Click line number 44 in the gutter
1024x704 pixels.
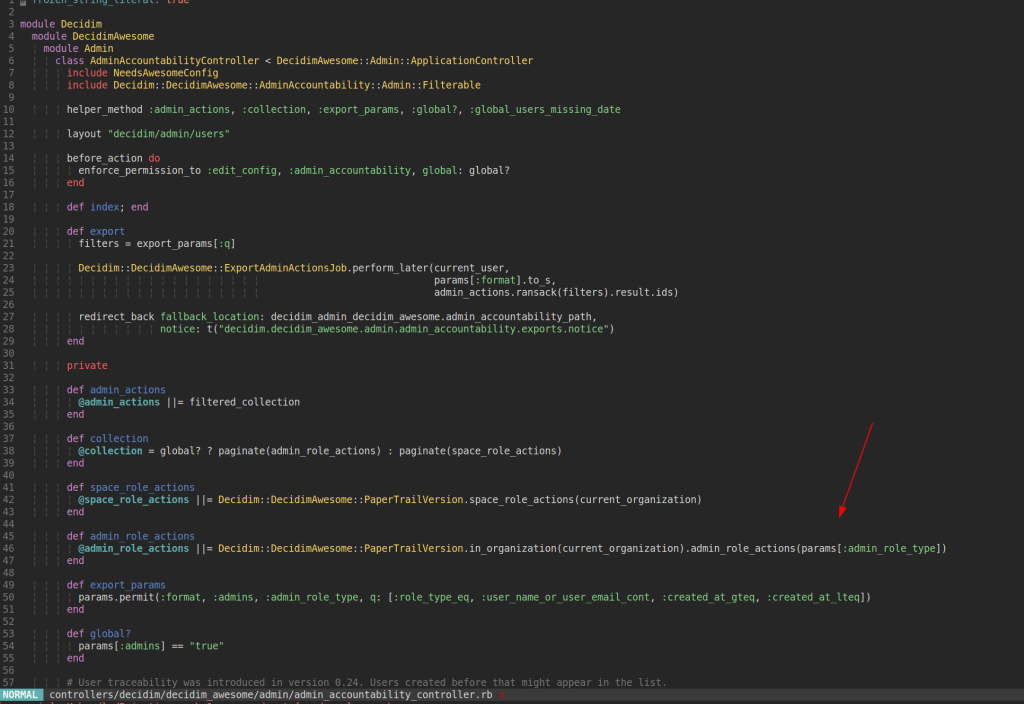[8, 524]
